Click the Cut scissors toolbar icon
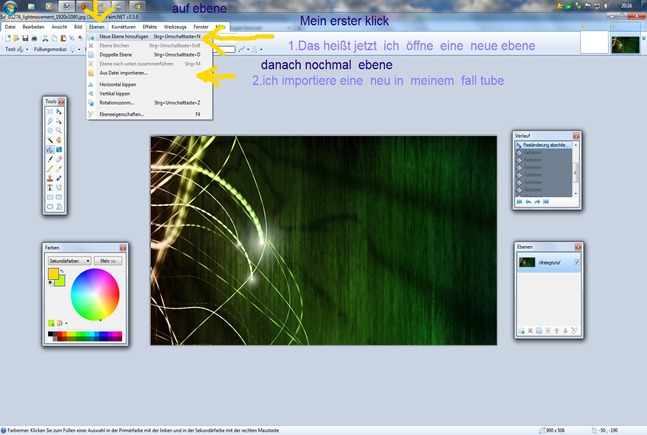The image size is (647, 435). coord(45,38)
